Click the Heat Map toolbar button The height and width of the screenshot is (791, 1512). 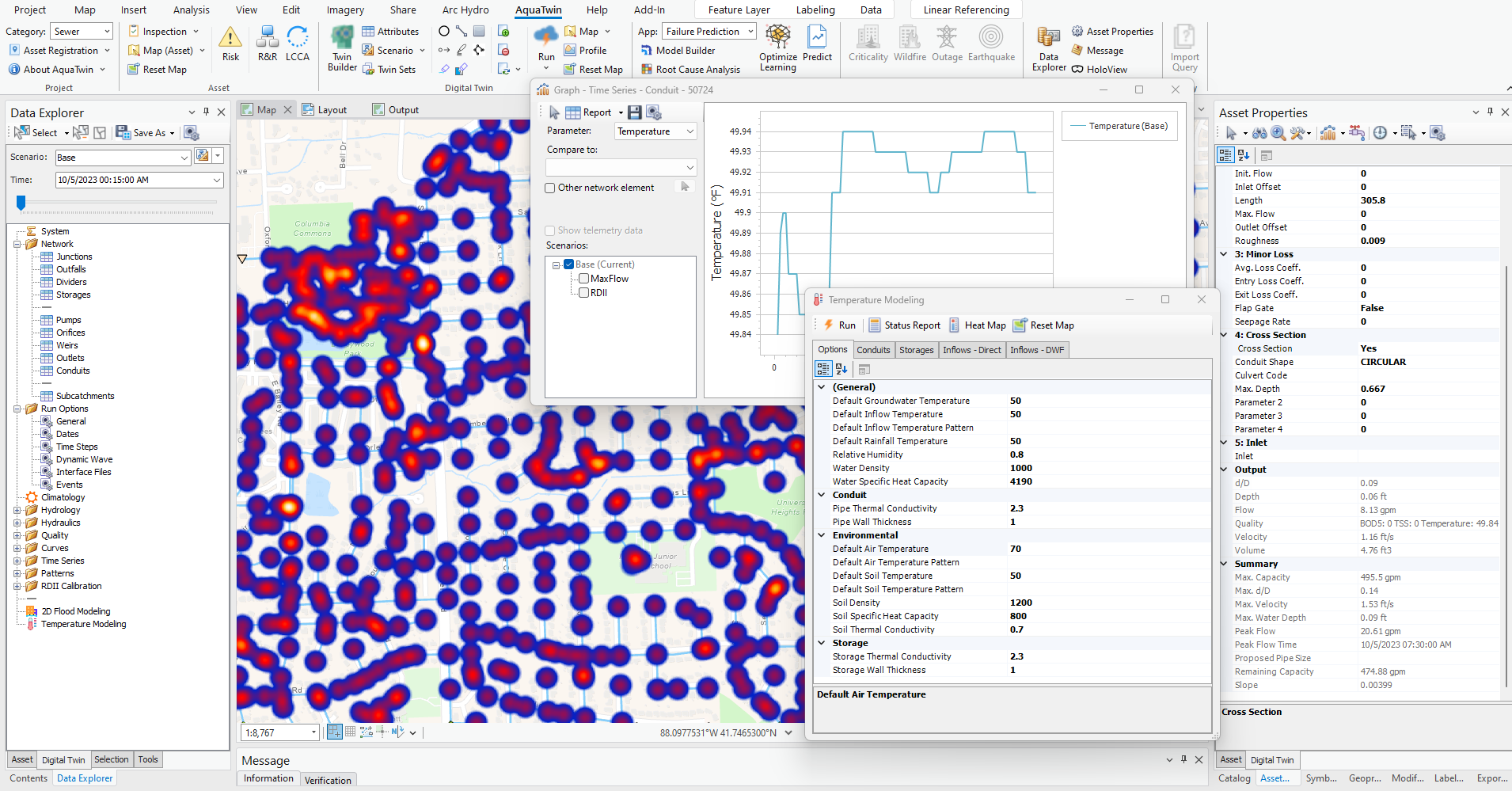pos(978,325)
